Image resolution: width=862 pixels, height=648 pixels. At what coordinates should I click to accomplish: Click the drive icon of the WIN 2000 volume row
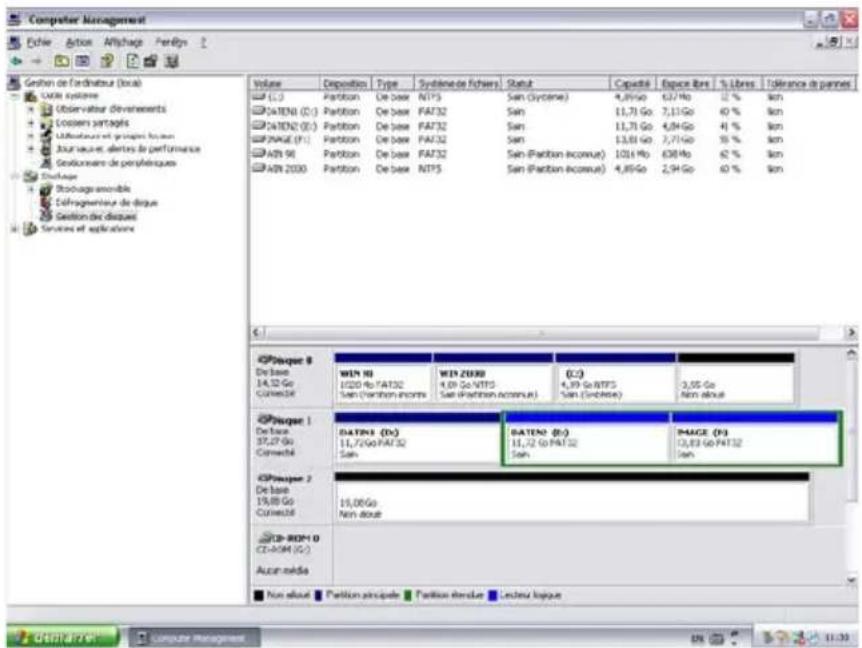pyautogui.click(x=258, y=168)
